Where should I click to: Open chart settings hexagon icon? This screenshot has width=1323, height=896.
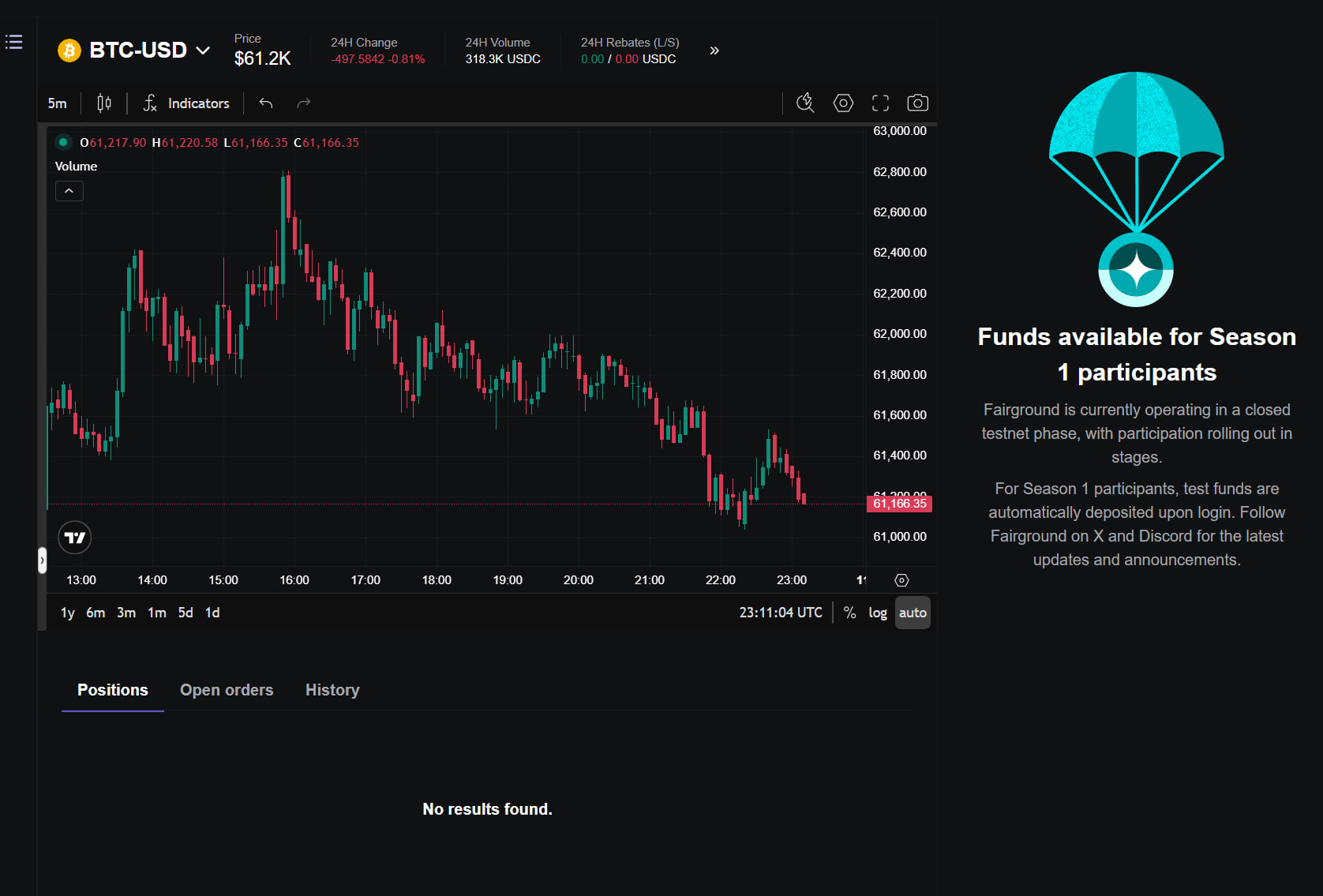843,103
